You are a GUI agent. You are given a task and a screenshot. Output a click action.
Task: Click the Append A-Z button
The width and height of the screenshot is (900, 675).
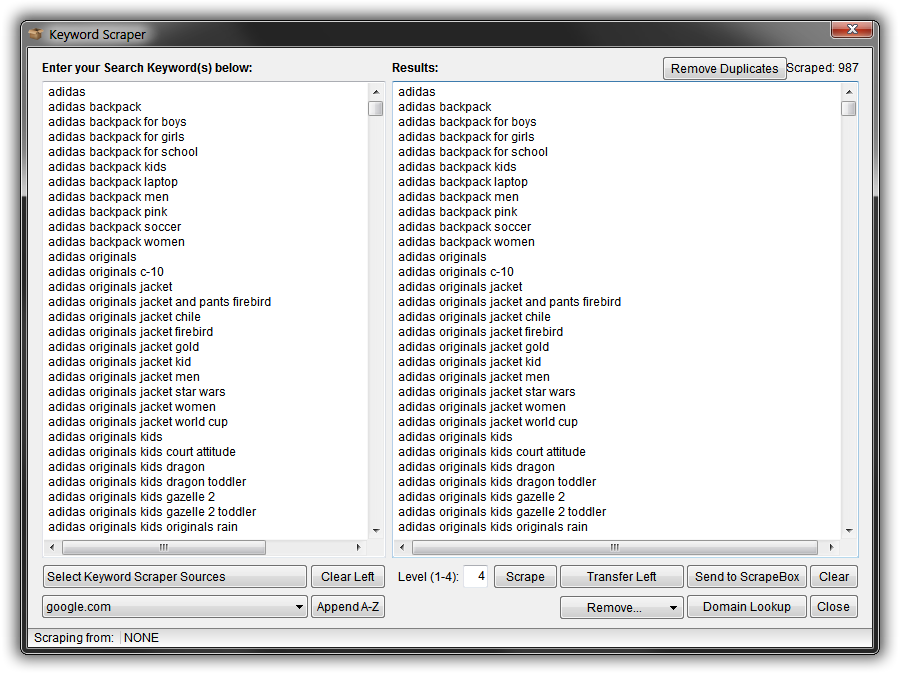click(x=348, y=607)
